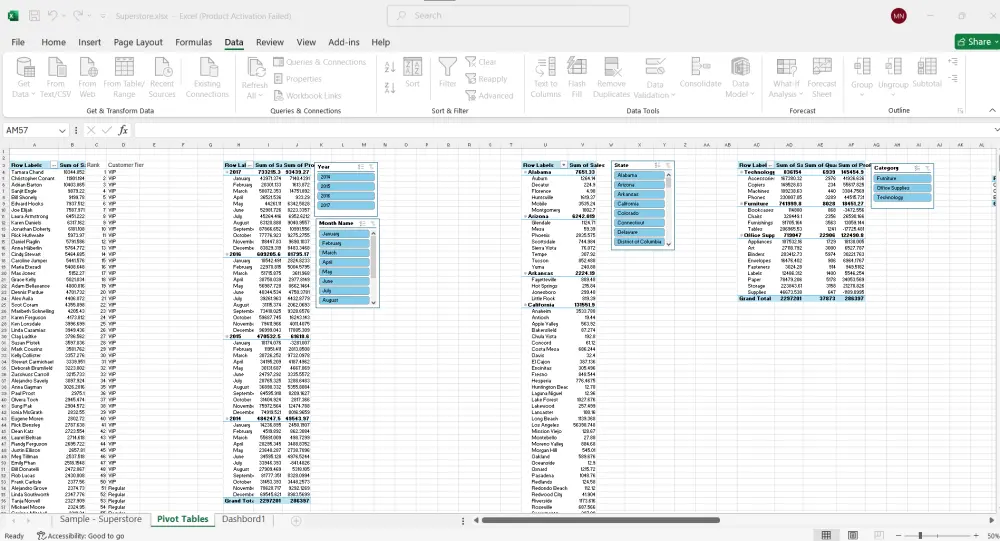Switch to the Dashbord1 sheet tab
Viewport: 1000px width, 541px height.
pos(244,519)
